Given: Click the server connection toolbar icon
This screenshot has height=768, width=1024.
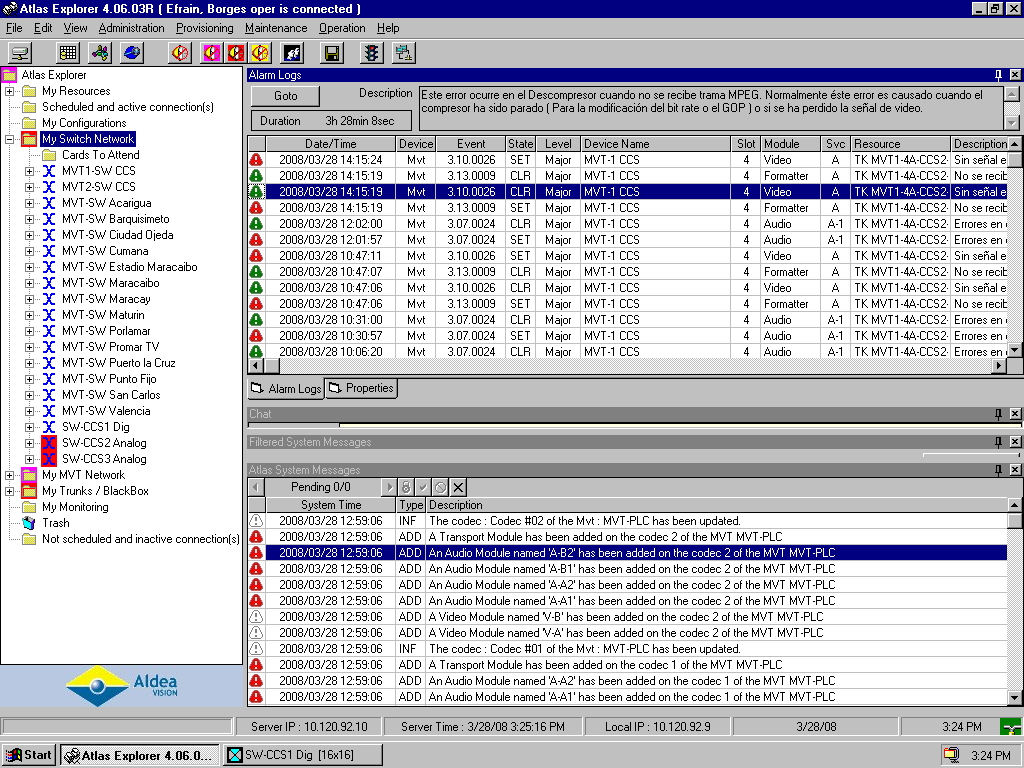Looking at the screenshot, I should point(20,53).
